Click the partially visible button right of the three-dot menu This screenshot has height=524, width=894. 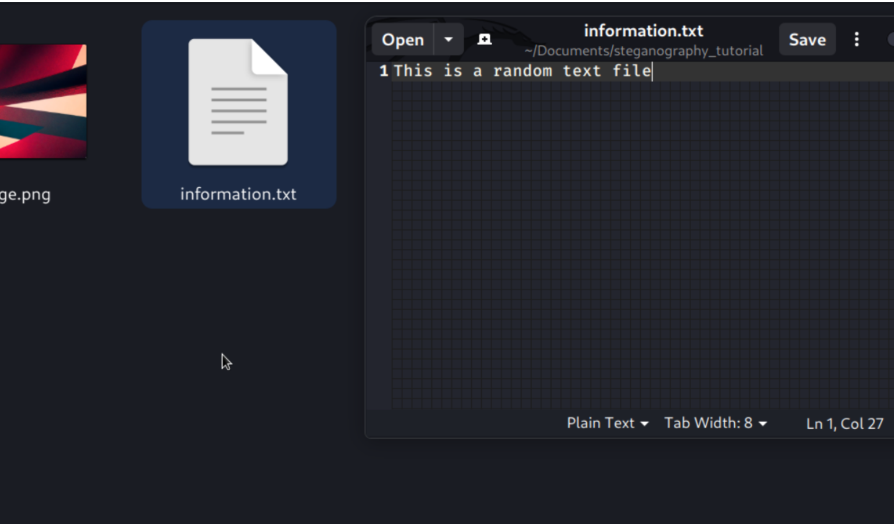click(889, 40)
